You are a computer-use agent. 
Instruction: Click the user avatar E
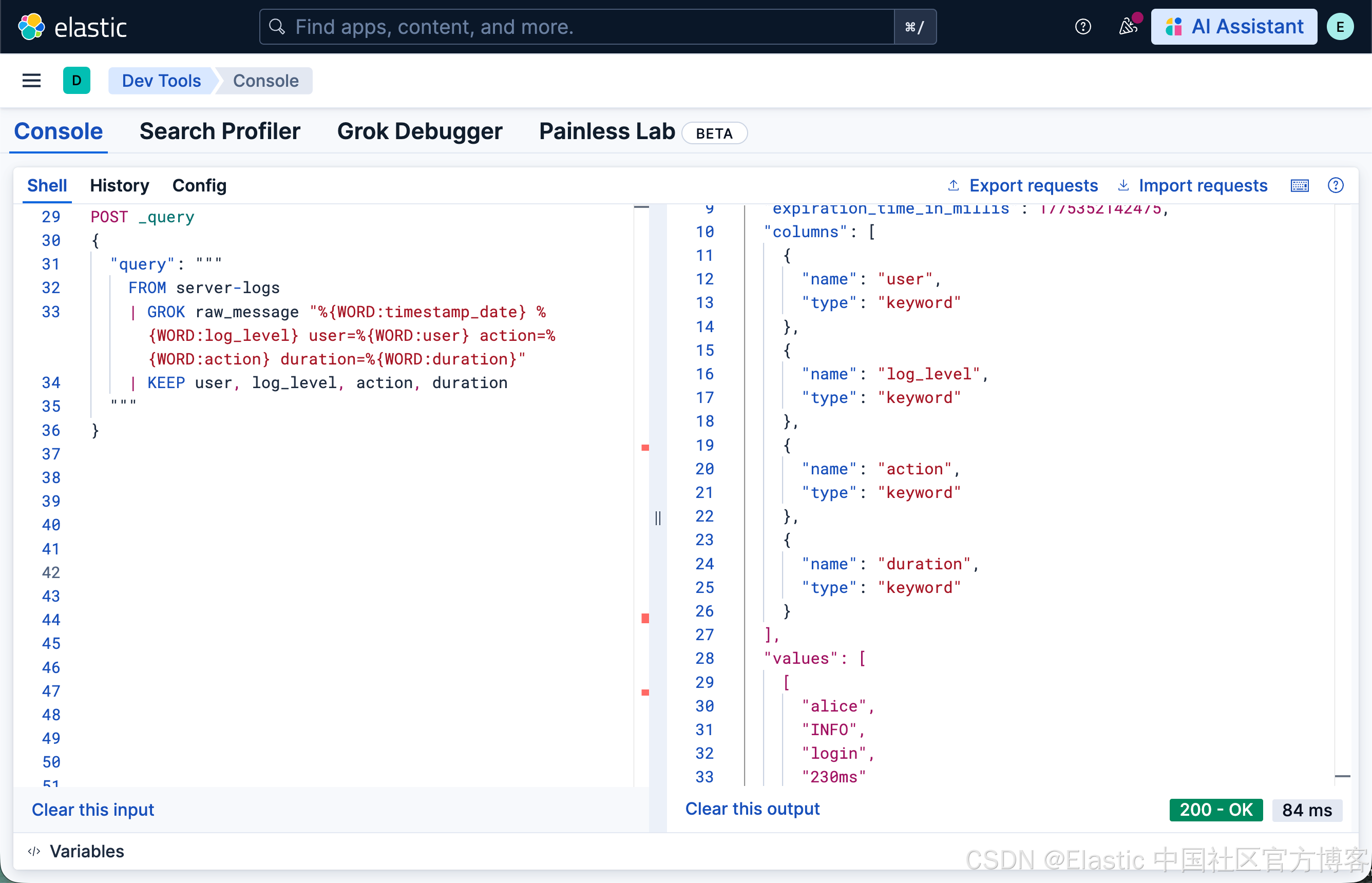pos(1340,27)
